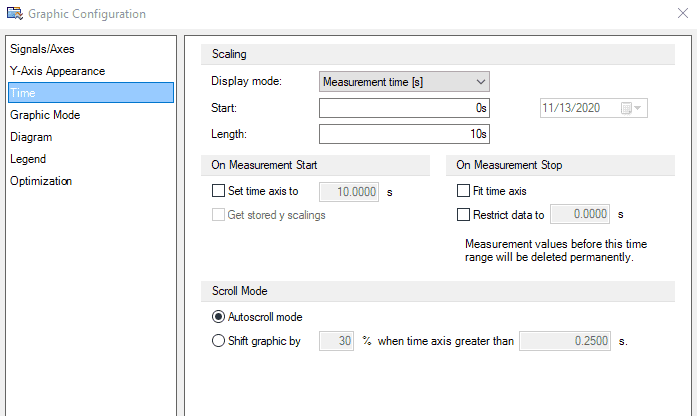Click the shift graphic percent field

337,341
